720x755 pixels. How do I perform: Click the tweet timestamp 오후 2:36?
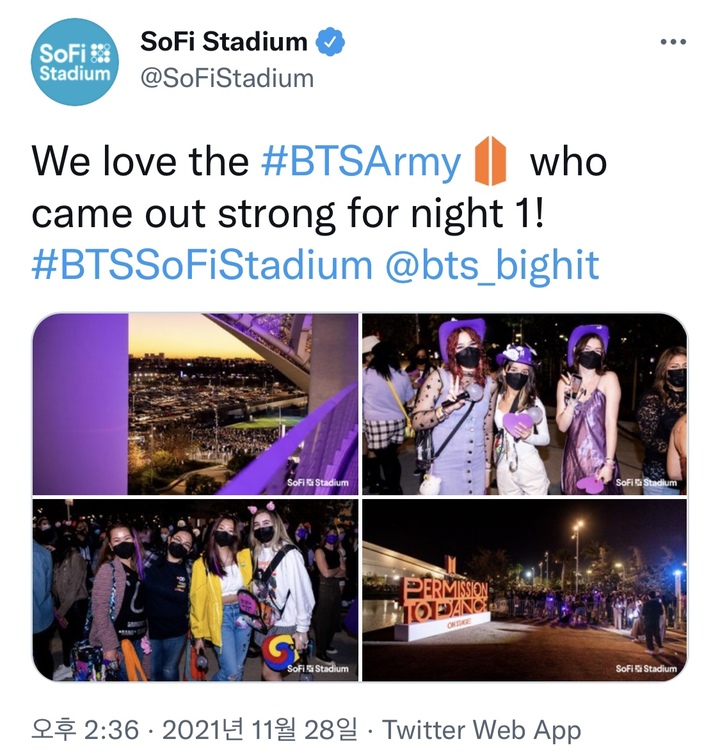(85, 729)
